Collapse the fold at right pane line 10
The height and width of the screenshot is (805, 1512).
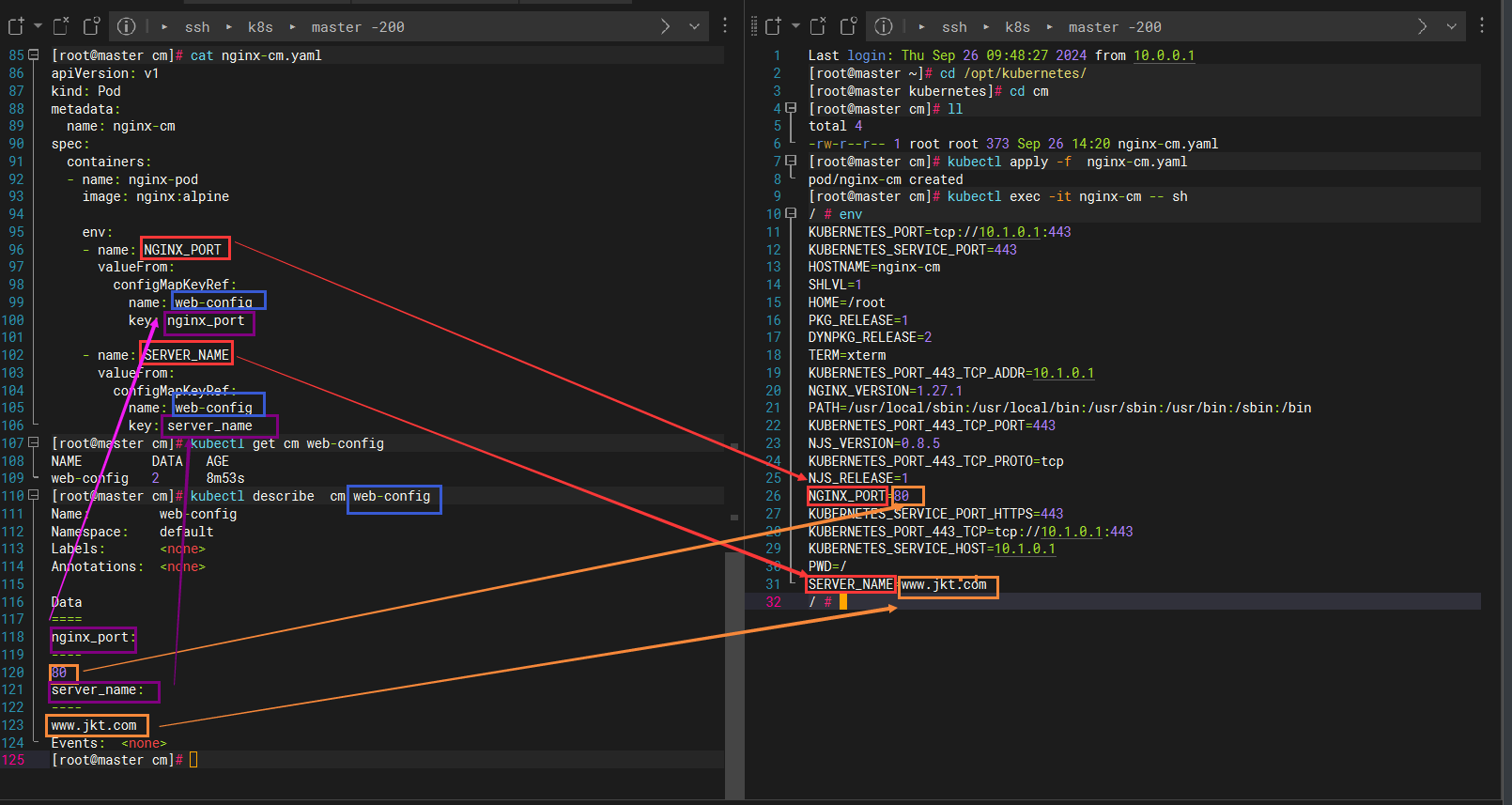[791, 214]
